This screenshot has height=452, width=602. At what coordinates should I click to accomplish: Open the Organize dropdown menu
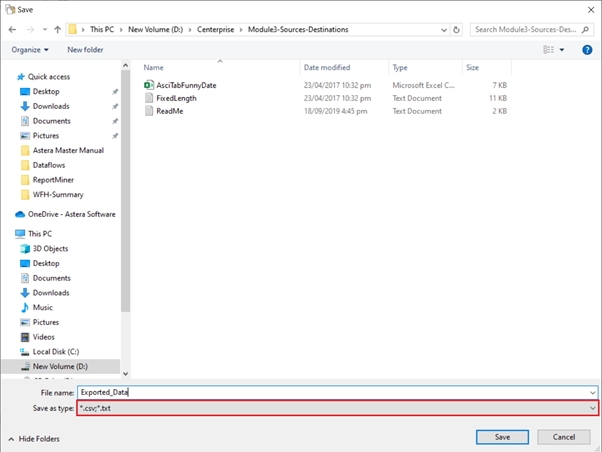coord(30,49)
